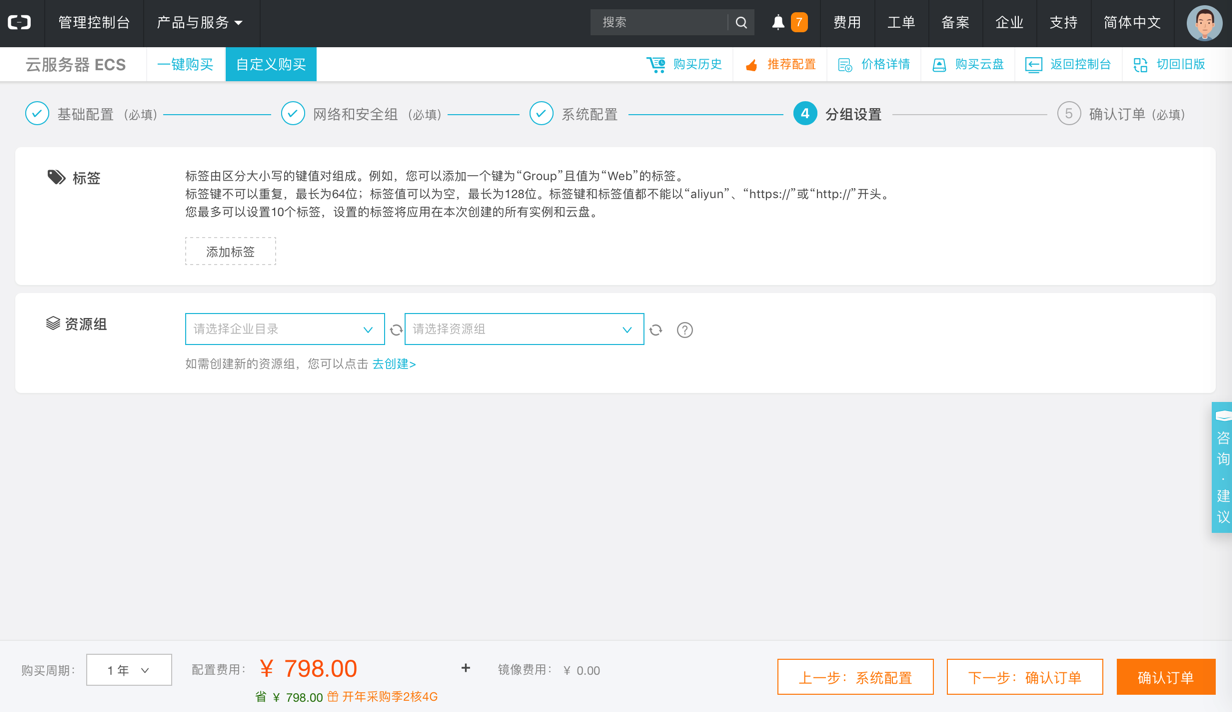Go to step 网络和安全组

coord(362,114)
